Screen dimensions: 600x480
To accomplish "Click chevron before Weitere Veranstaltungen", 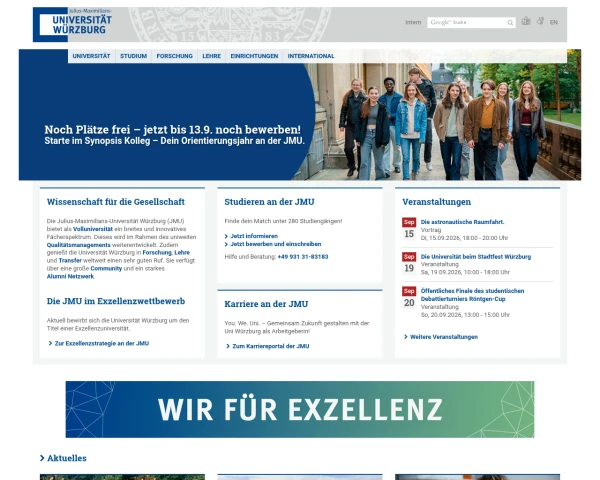I will pos(406,337).
